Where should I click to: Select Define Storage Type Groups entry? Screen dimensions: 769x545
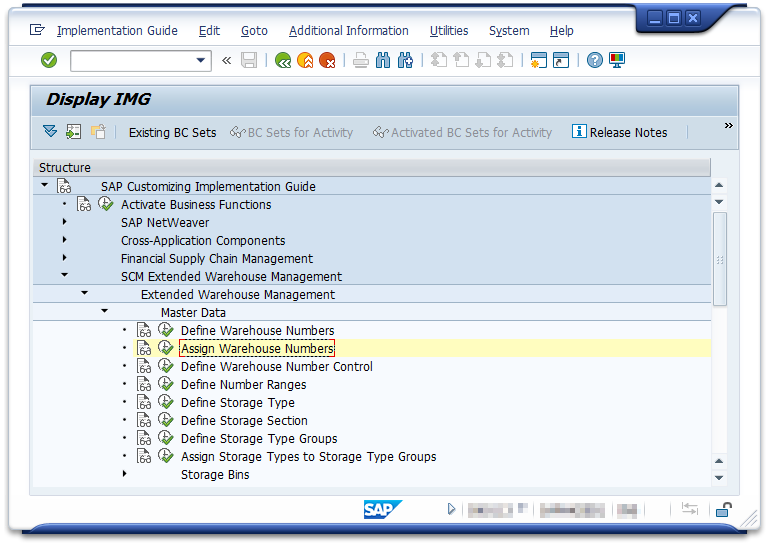coord(259,439)
